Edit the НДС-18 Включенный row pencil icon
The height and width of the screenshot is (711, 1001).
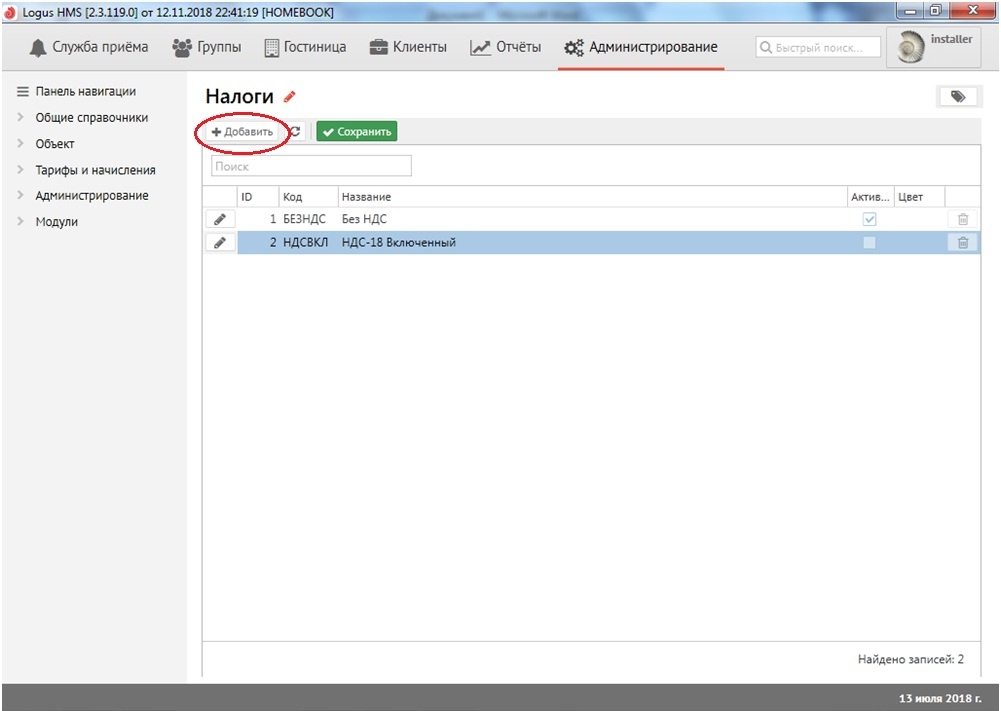coord(220,243)
